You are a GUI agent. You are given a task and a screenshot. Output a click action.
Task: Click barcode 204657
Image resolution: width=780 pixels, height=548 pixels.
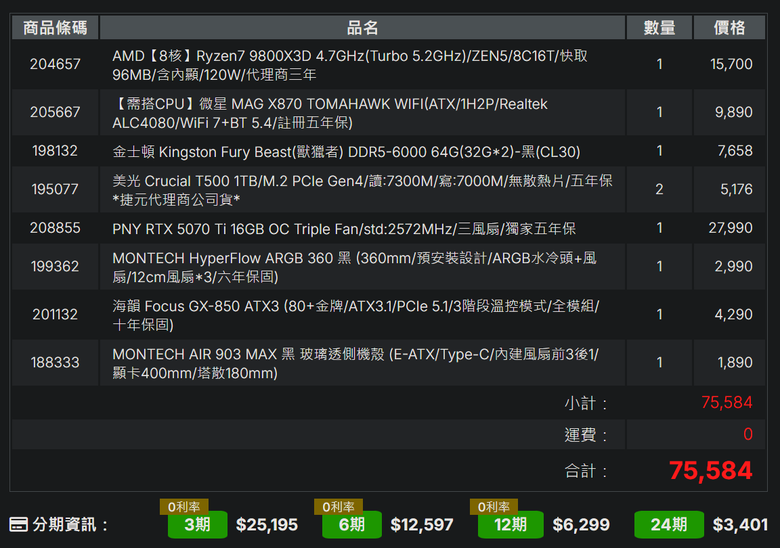55,64
